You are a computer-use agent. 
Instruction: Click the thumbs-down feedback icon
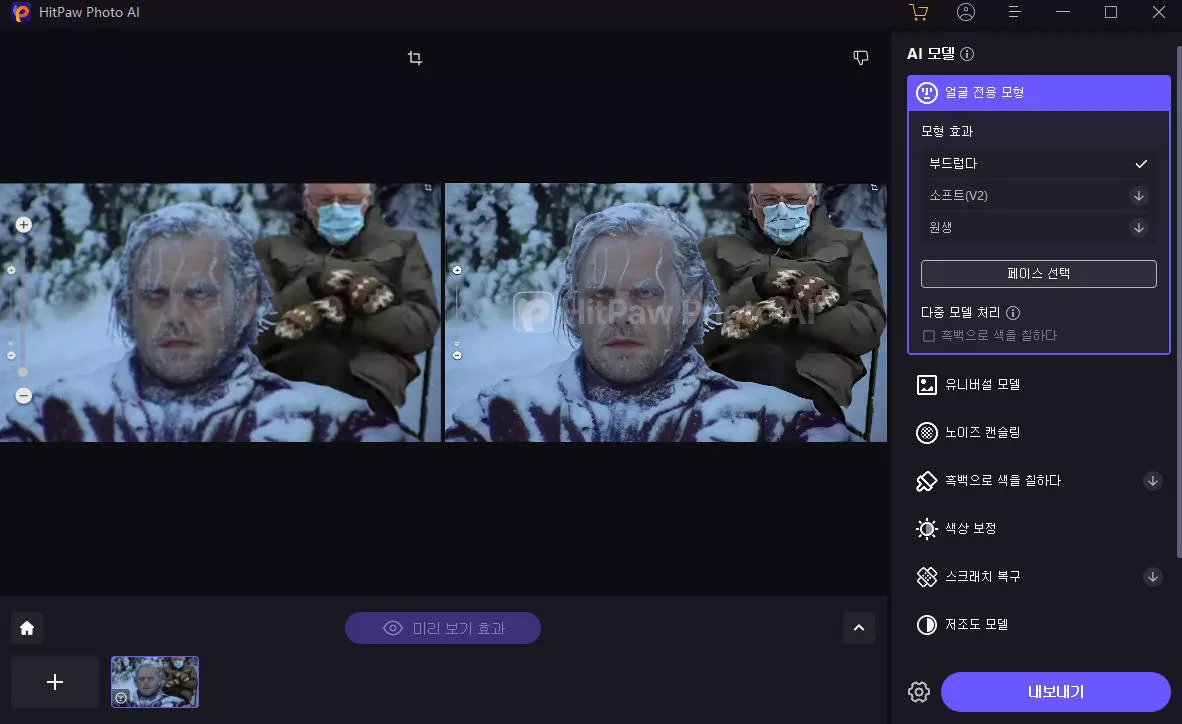tap(860, 58)
